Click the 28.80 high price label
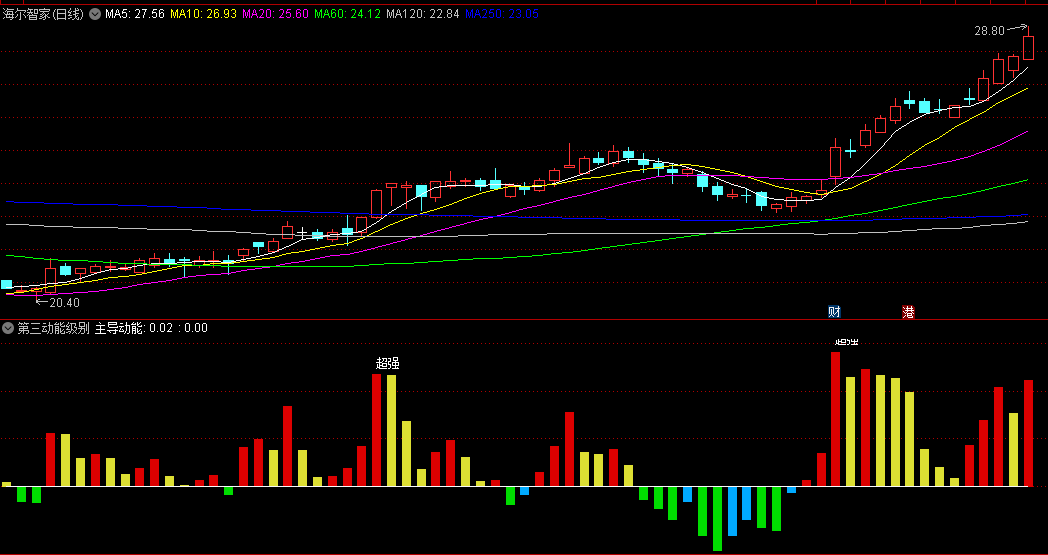Image resolution: width=1048 pixels, height=555 pixels. point(989,31)
